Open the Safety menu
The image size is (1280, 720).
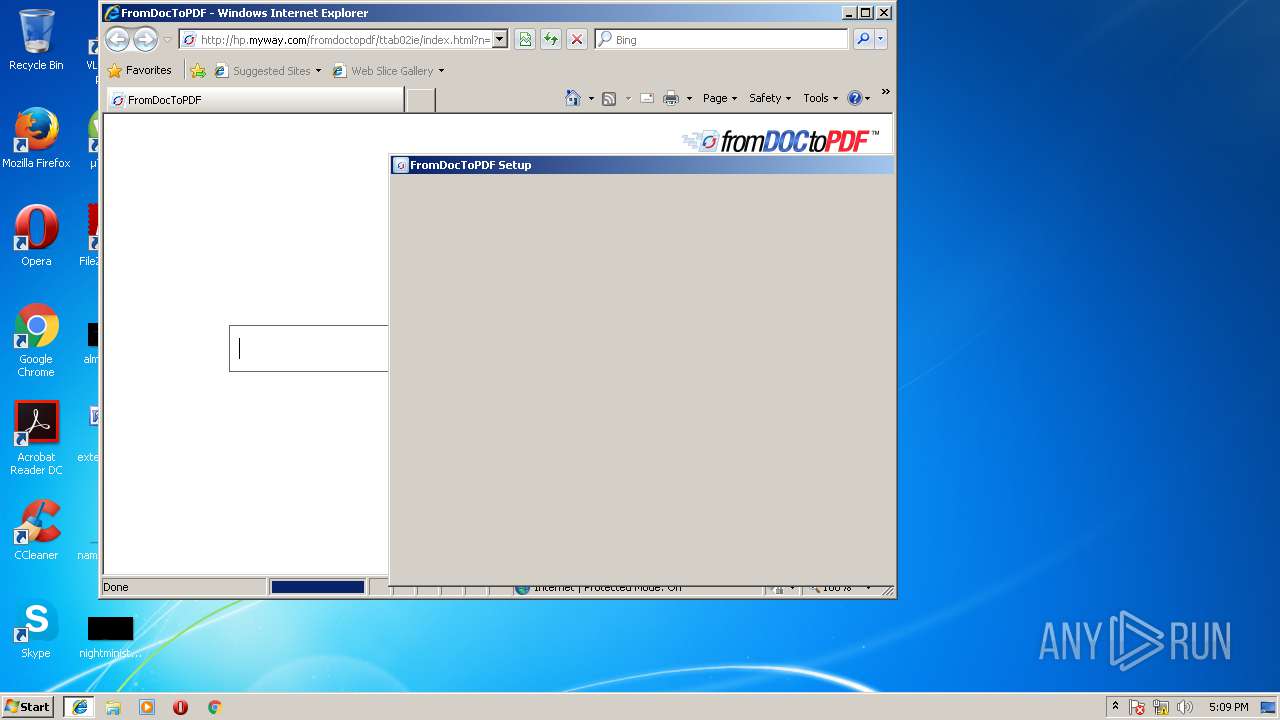coord(770,98)
